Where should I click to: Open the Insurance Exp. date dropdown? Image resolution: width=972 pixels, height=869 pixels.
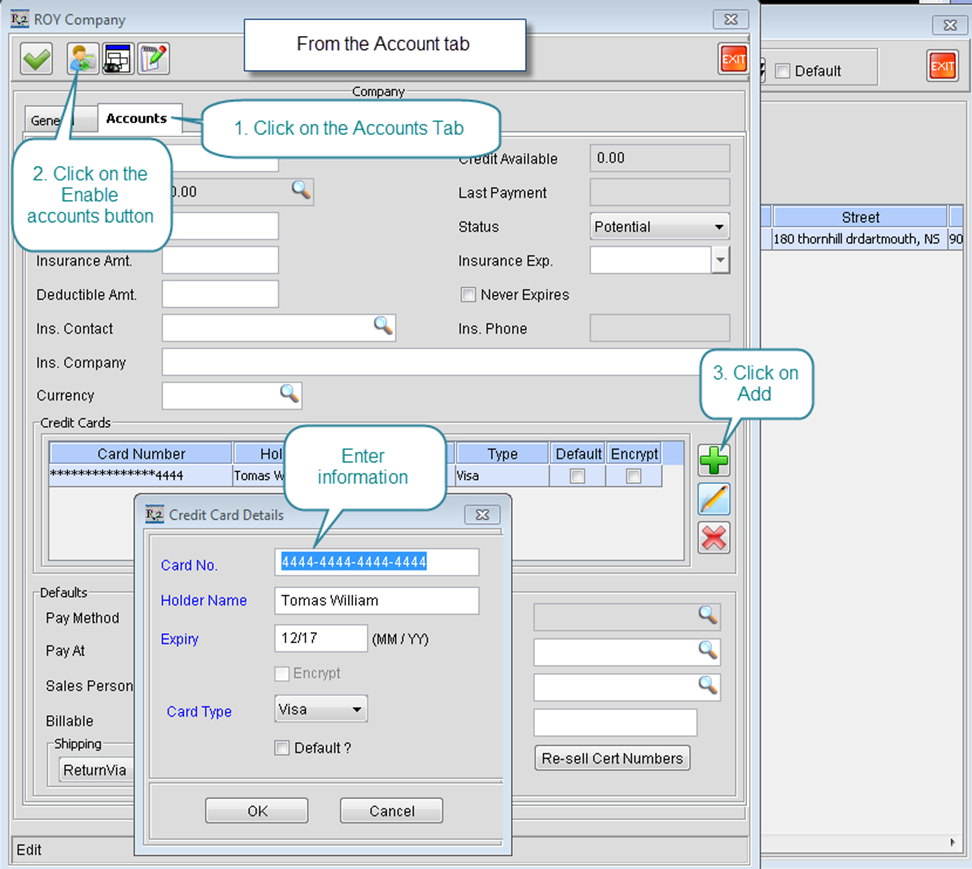click(x=720, y=261)
